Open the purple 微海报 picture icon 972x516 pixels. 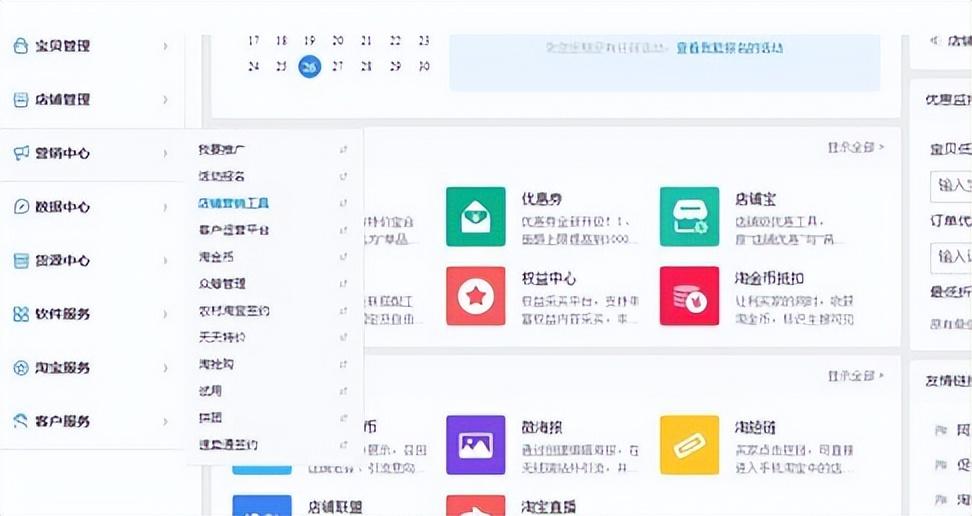click(x=475, y=445)
